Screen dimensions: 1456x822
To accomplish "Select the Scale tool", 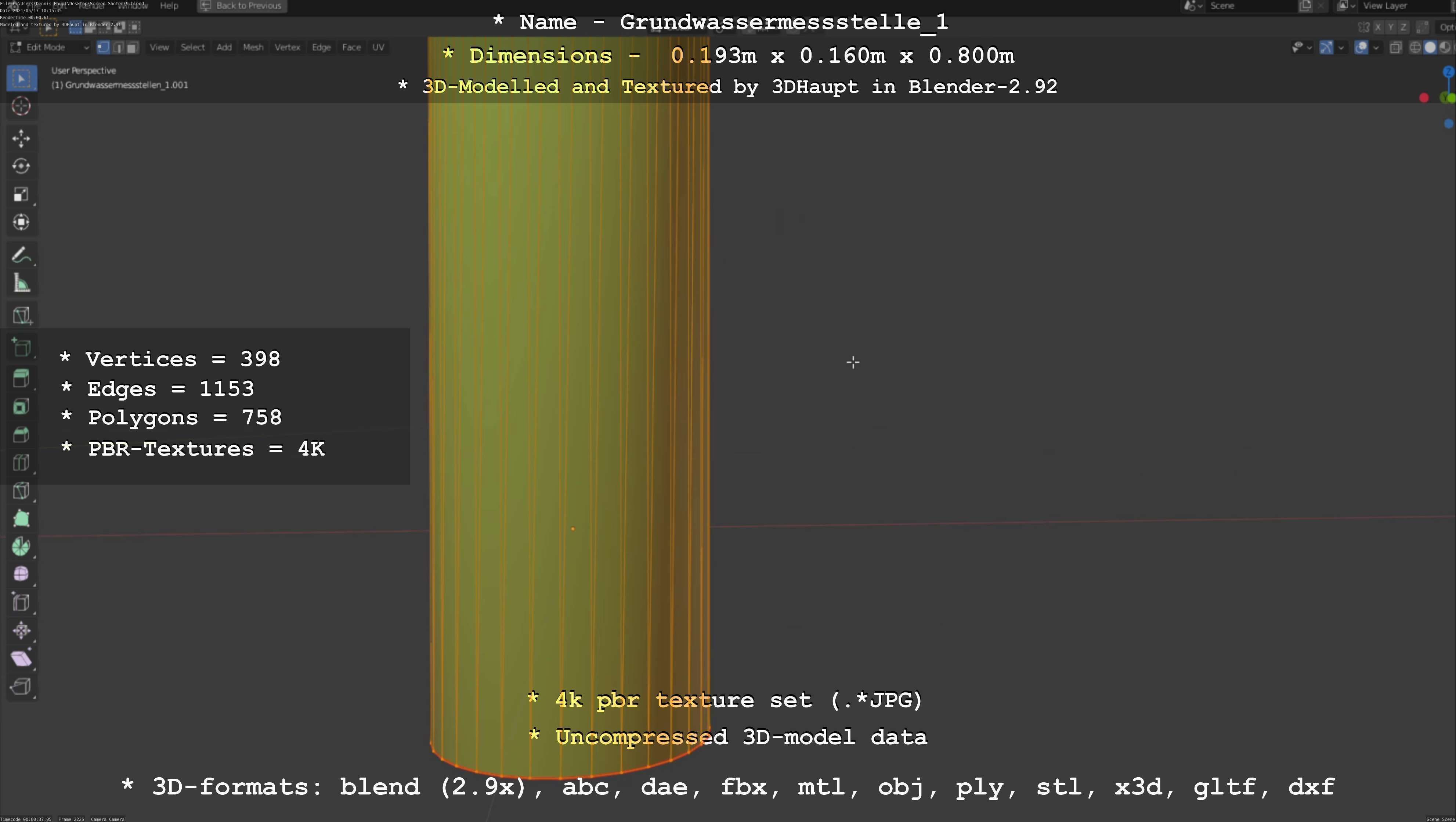I will 21,194.
